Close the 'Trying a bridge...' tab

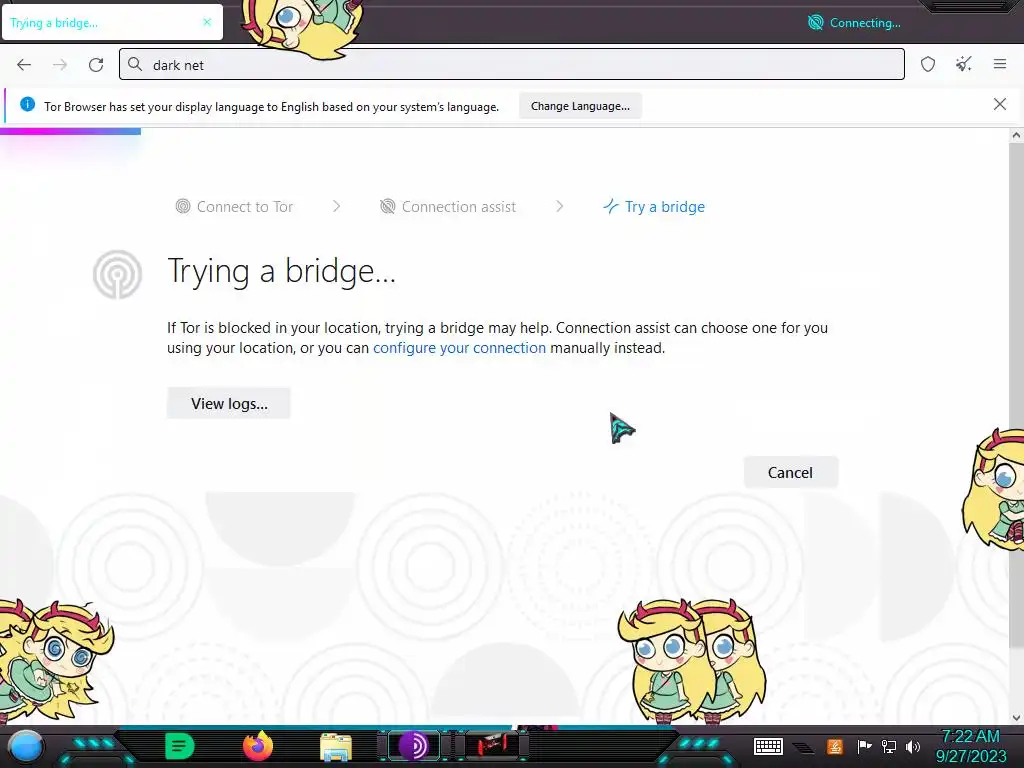207,22
